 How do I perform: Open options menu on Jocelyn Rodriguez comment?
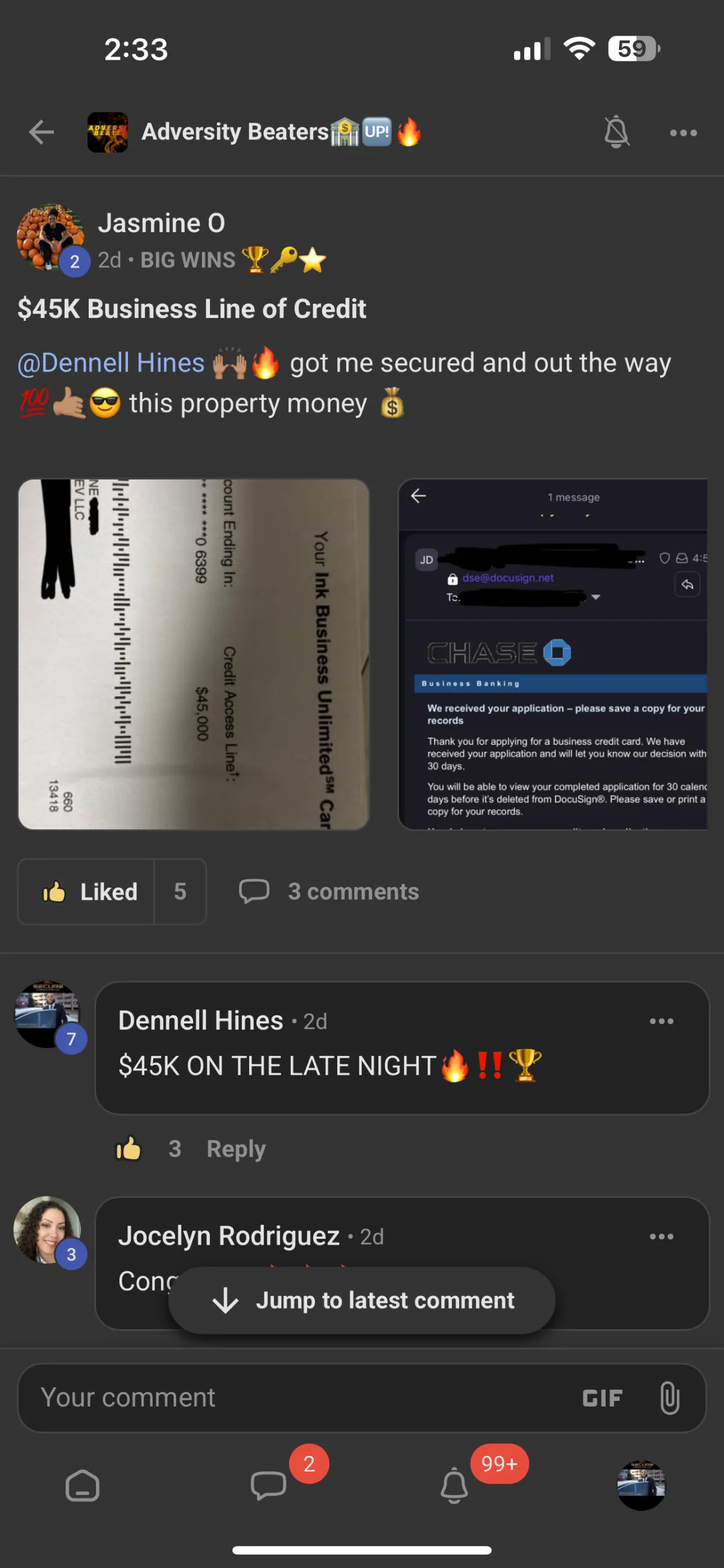(661, 1237)
